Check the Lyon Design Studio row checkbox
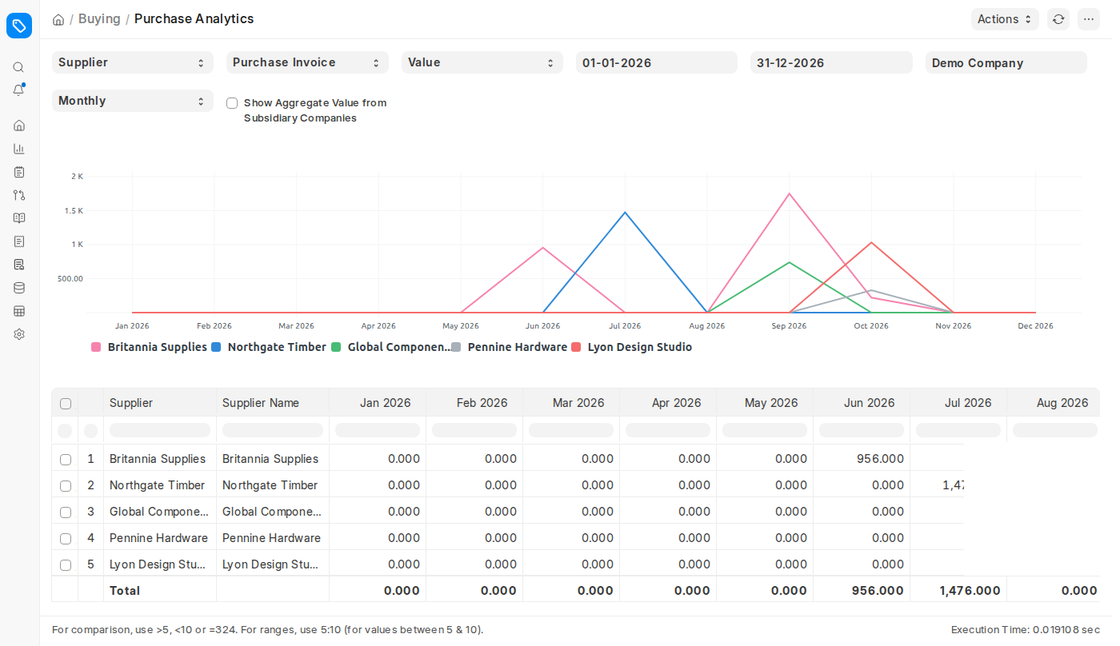Image resolution: width=1120 pixels, height=646 pixels. [66, 565]
